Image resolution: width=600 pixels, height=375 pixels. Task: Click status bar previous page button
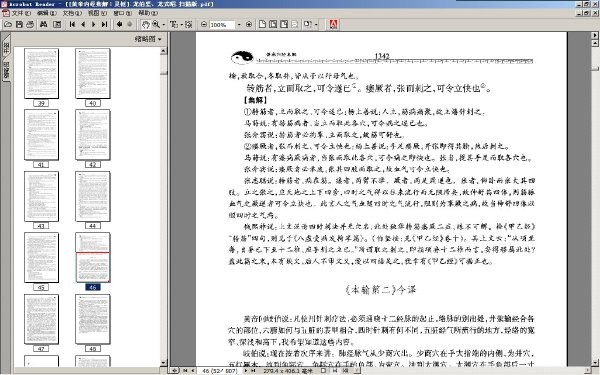tap(193, 370)
